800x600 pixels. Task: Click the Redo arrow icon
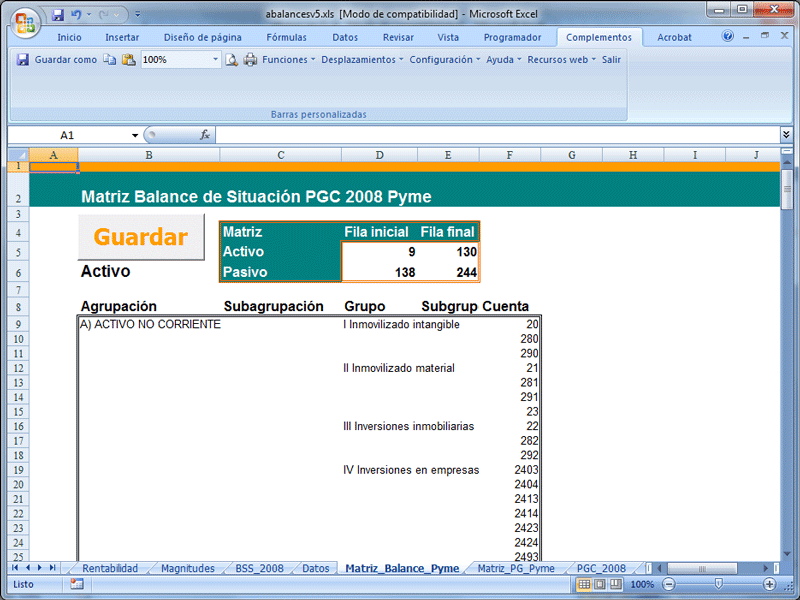pos(104,15)
